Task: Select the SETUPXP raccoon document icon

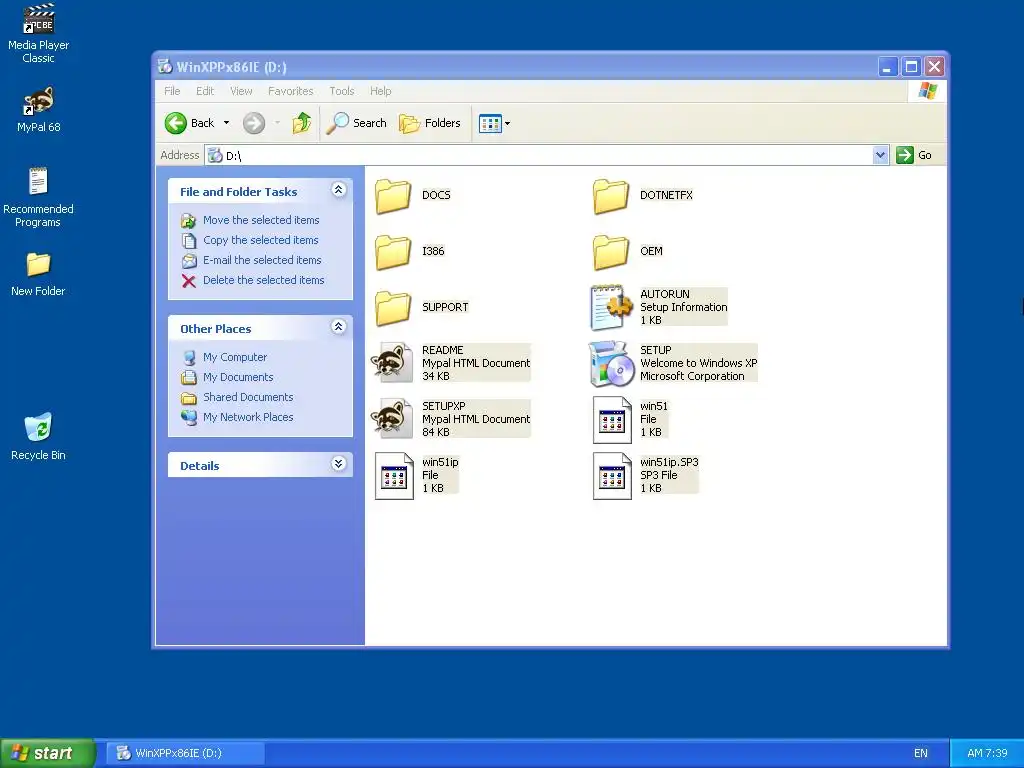Action: [x=392, y=419]
